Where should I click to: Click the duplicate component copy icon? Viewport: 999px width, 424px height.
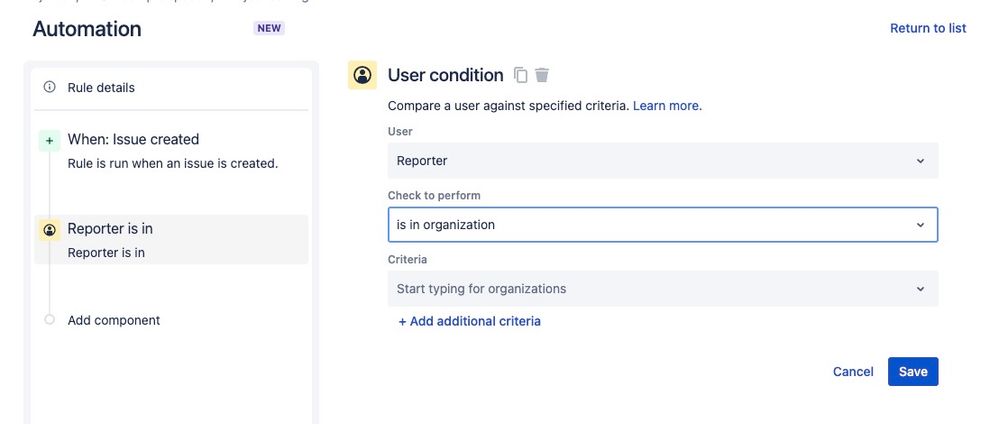click(521, 75)
